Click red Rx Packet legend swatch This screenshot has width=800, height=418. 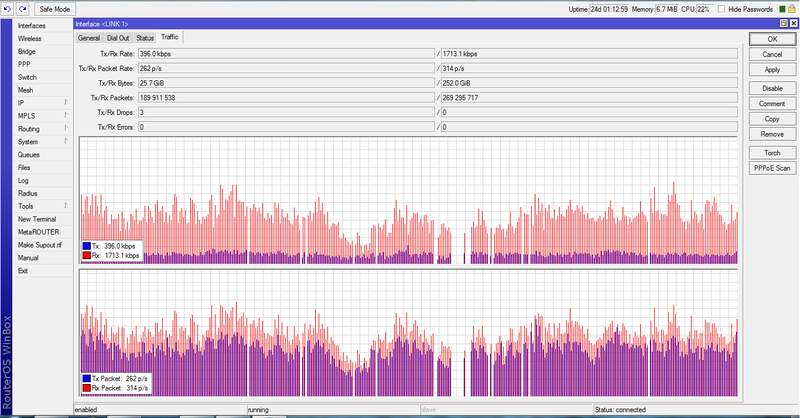pos(87,388)
